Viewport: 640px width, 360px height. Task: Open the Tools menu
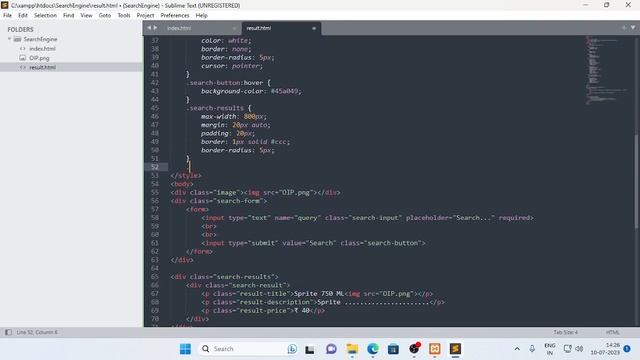124,16
